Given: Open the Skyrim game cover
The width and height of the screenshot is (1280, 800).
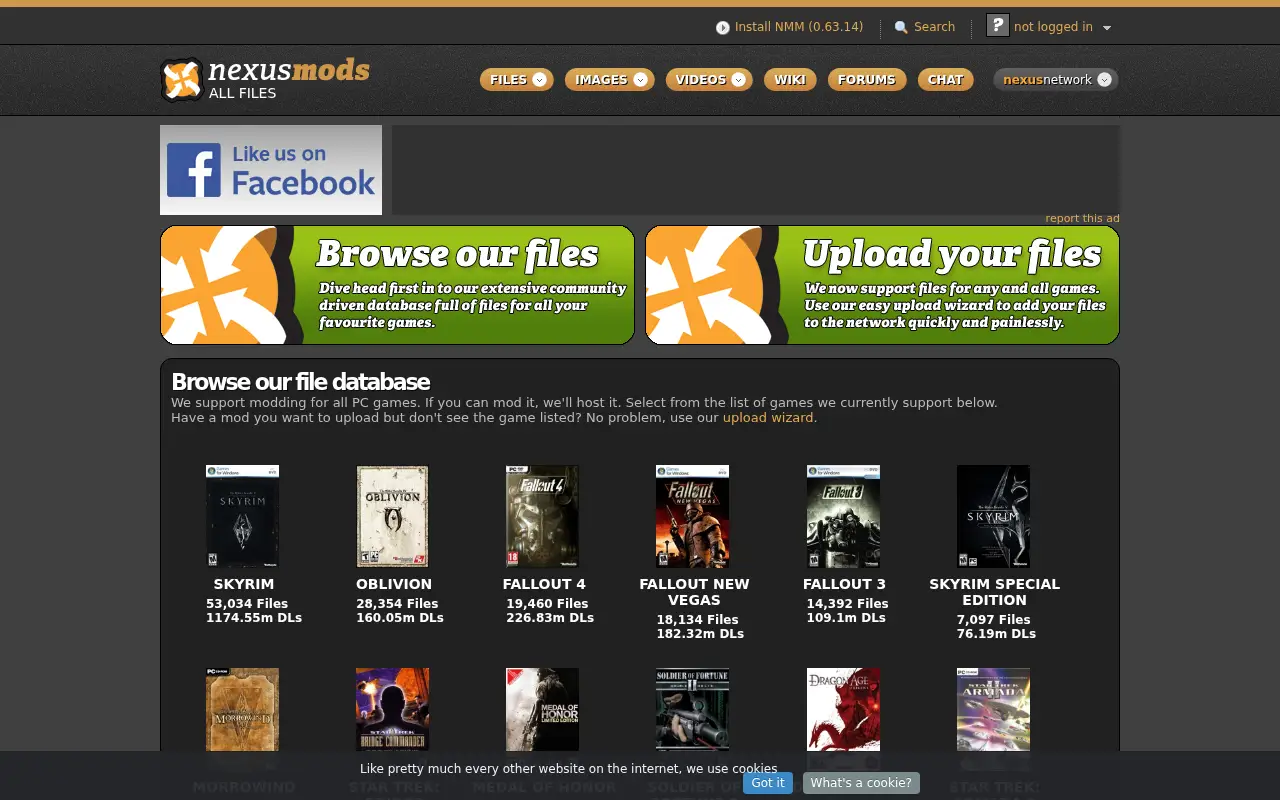Looking at the screenshot, I should (242, 516).
